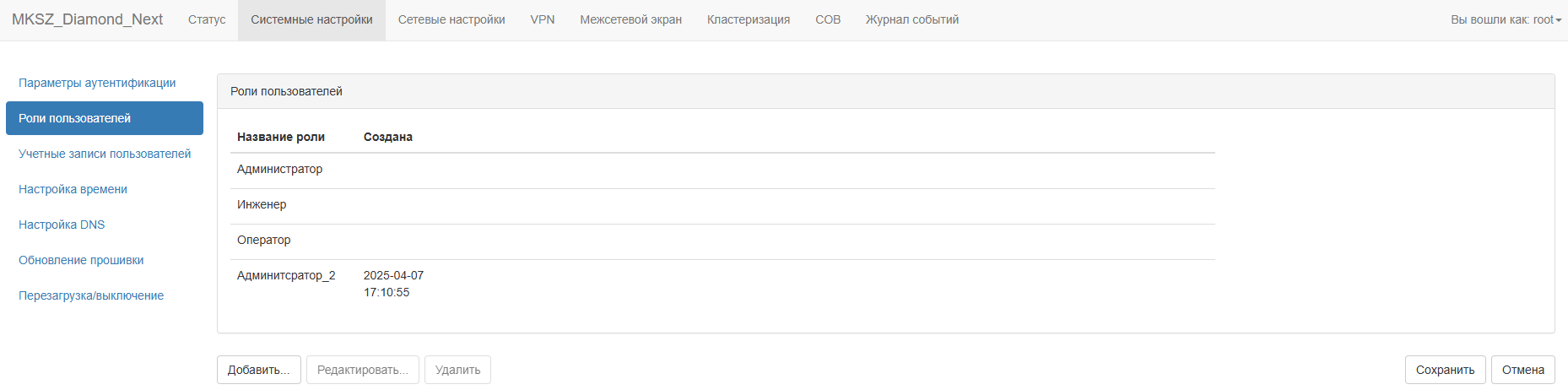Go to Учетные записи пользователей
Image resolution: width=1568 pixels, height=390 pixels.
pyautogui.click(x=105, y=154)
